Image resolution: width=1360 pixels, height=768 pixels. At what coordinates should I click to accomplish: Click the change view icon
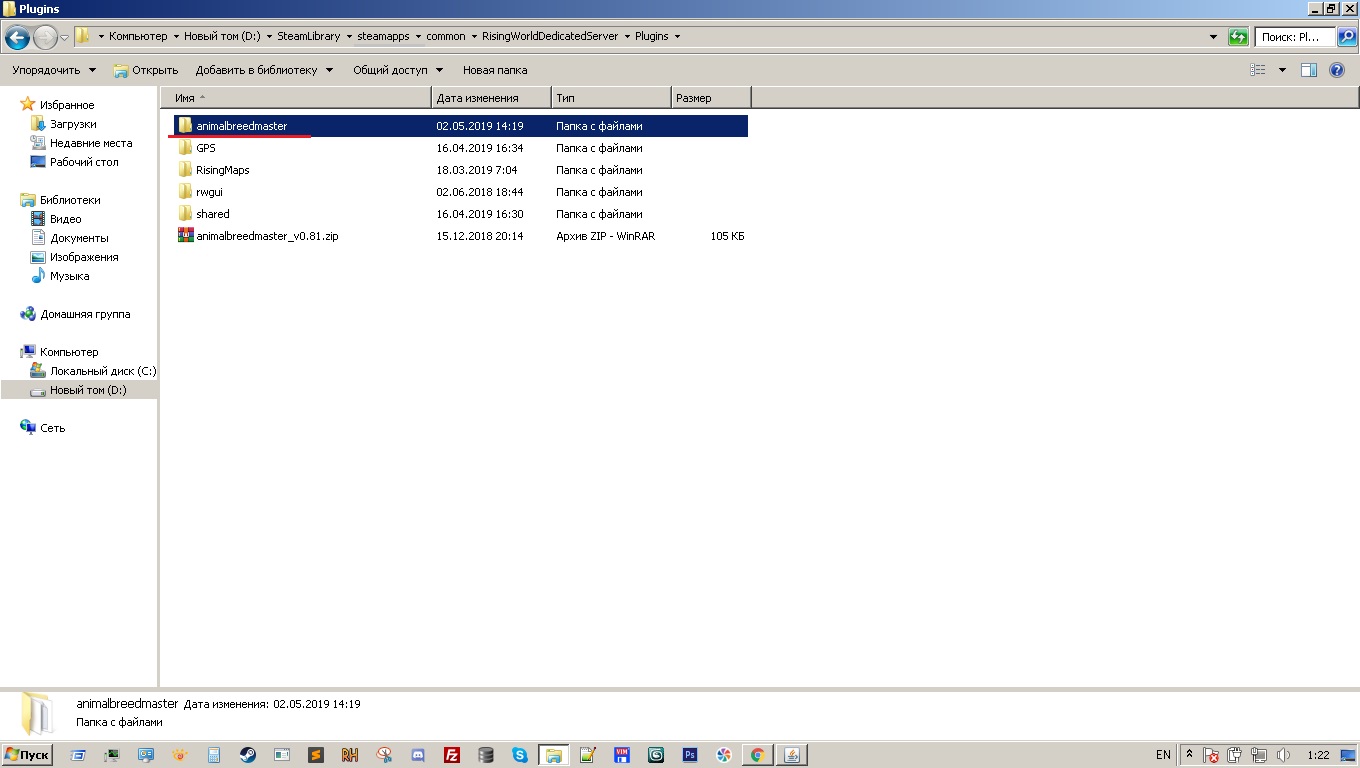coord(1258,70)
